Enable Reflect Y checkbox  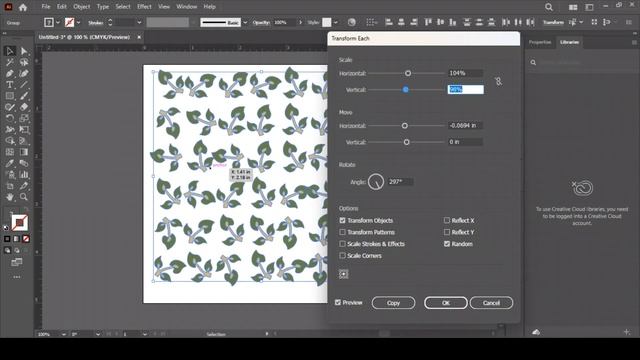(447, 232)
